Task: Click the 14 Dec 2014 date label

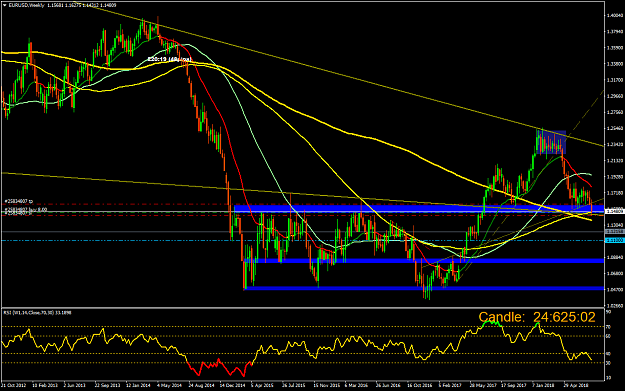Action: click(232, 385)
